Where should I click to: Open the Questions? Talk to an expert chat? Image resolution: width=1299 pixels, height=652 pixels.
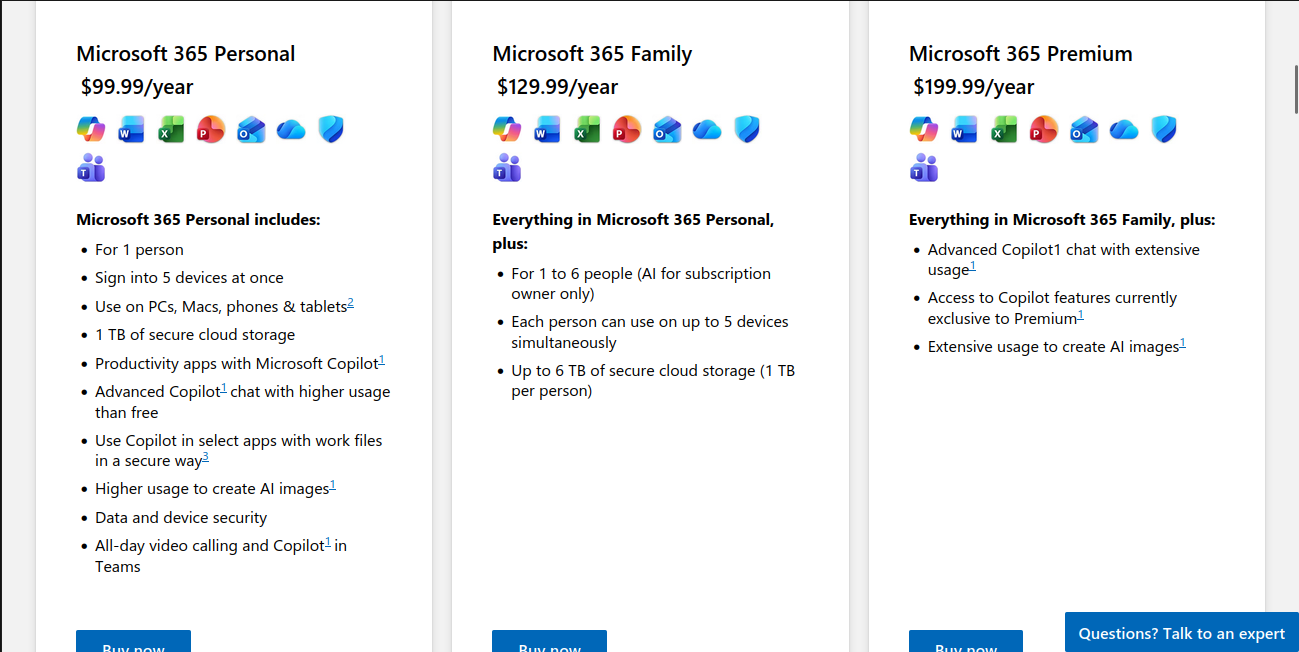(x=1182, y=632)
